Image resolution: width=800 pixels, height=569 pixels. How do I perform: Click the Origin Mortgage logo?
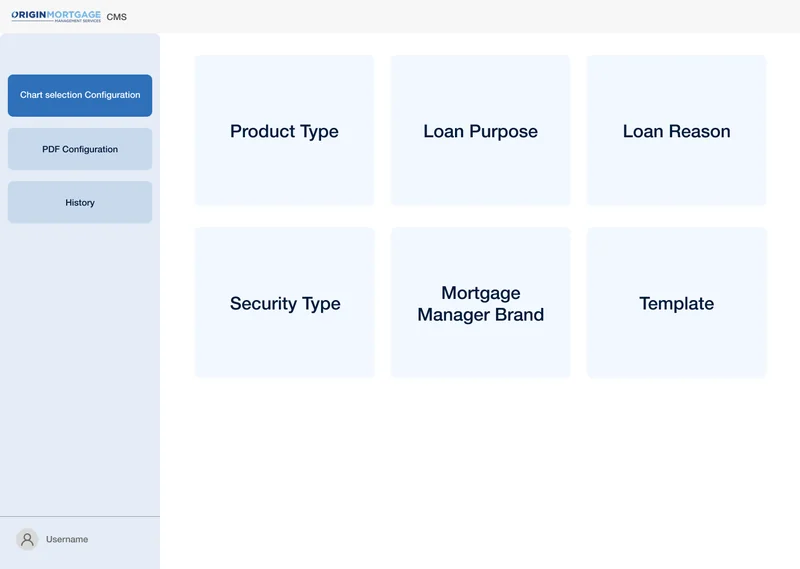(x=55, y=15)
